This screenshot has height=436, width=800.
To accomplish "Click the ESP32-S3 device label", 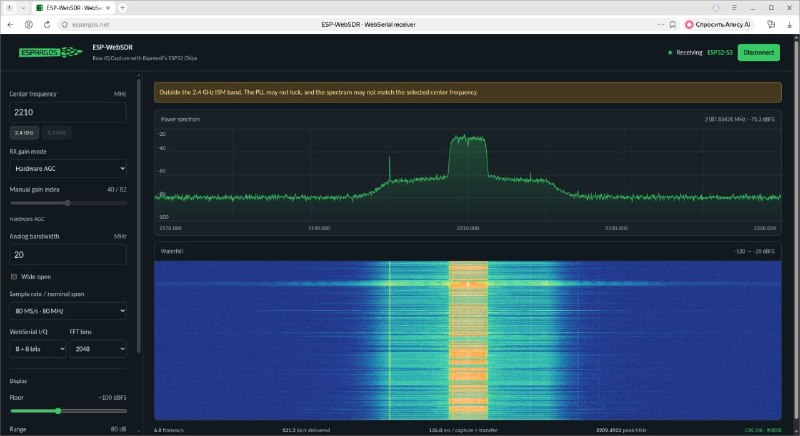I will (x=719, y=53).
